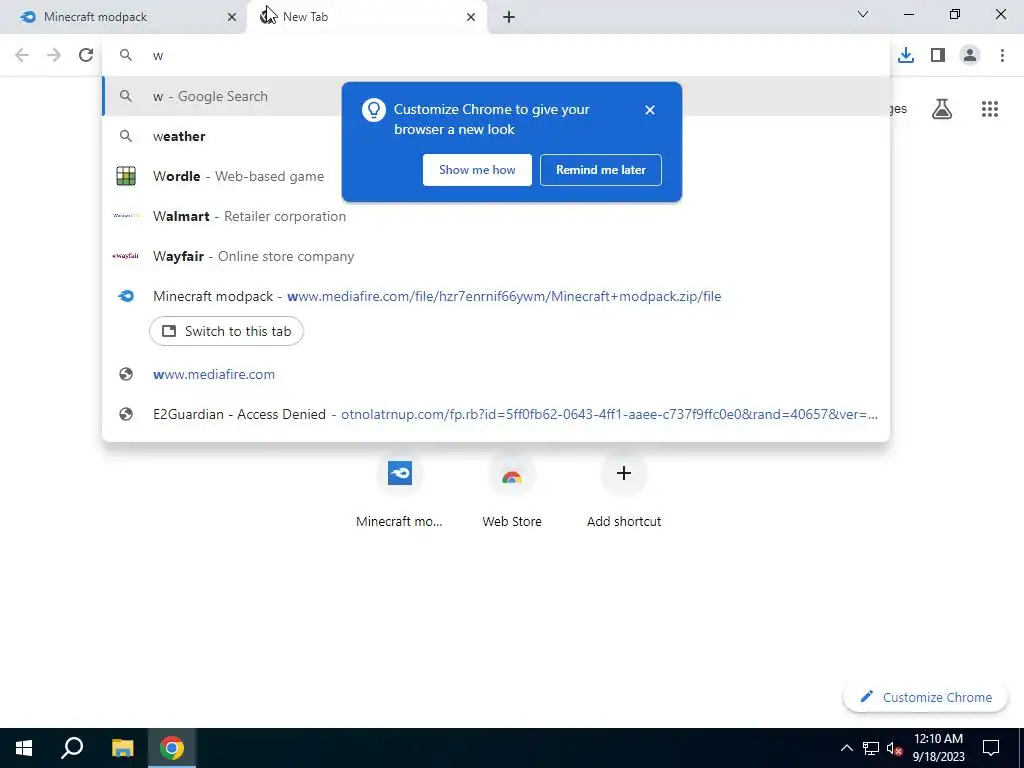Open the Search Labs flask icon

tap(942, 109)
